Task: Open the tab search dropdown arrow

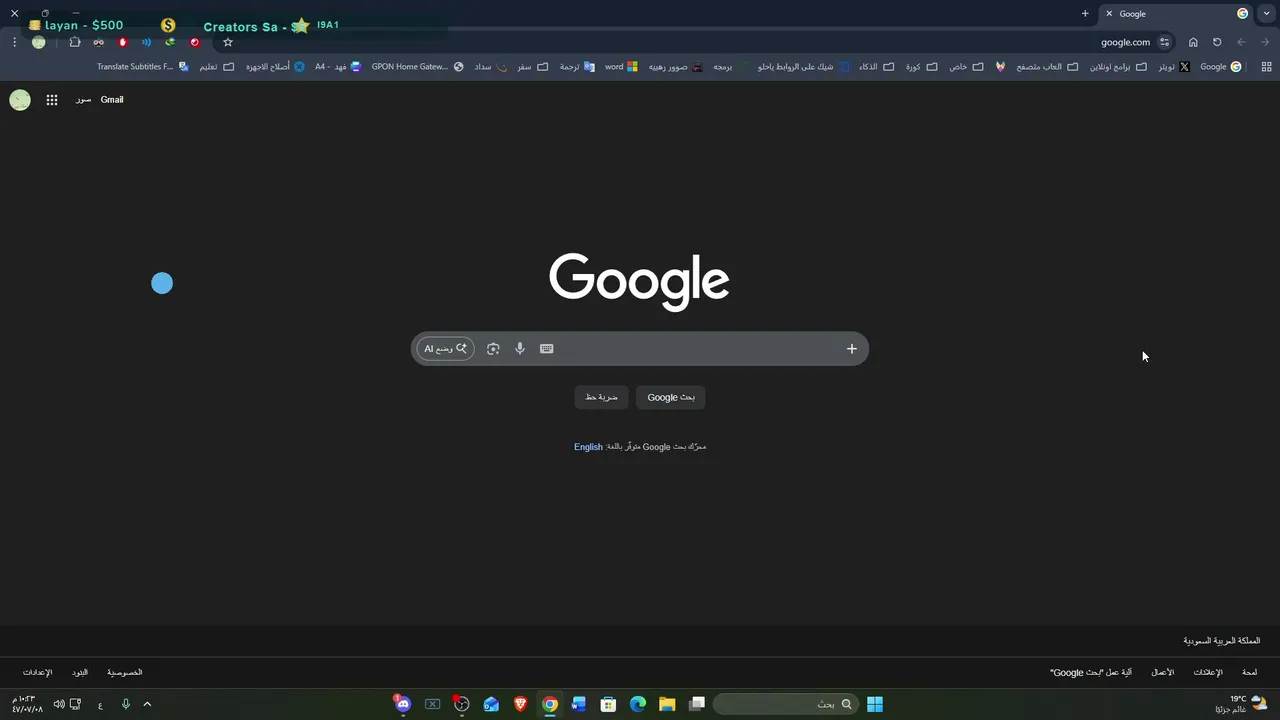Action: [x=1267, y=13]
